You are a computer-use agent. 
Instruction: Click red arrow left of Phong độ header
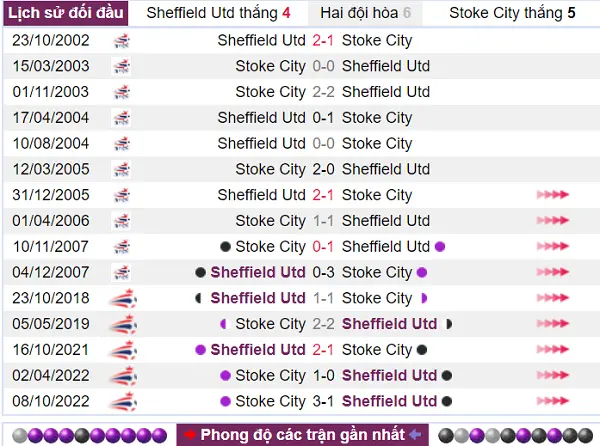pos(190,435)
